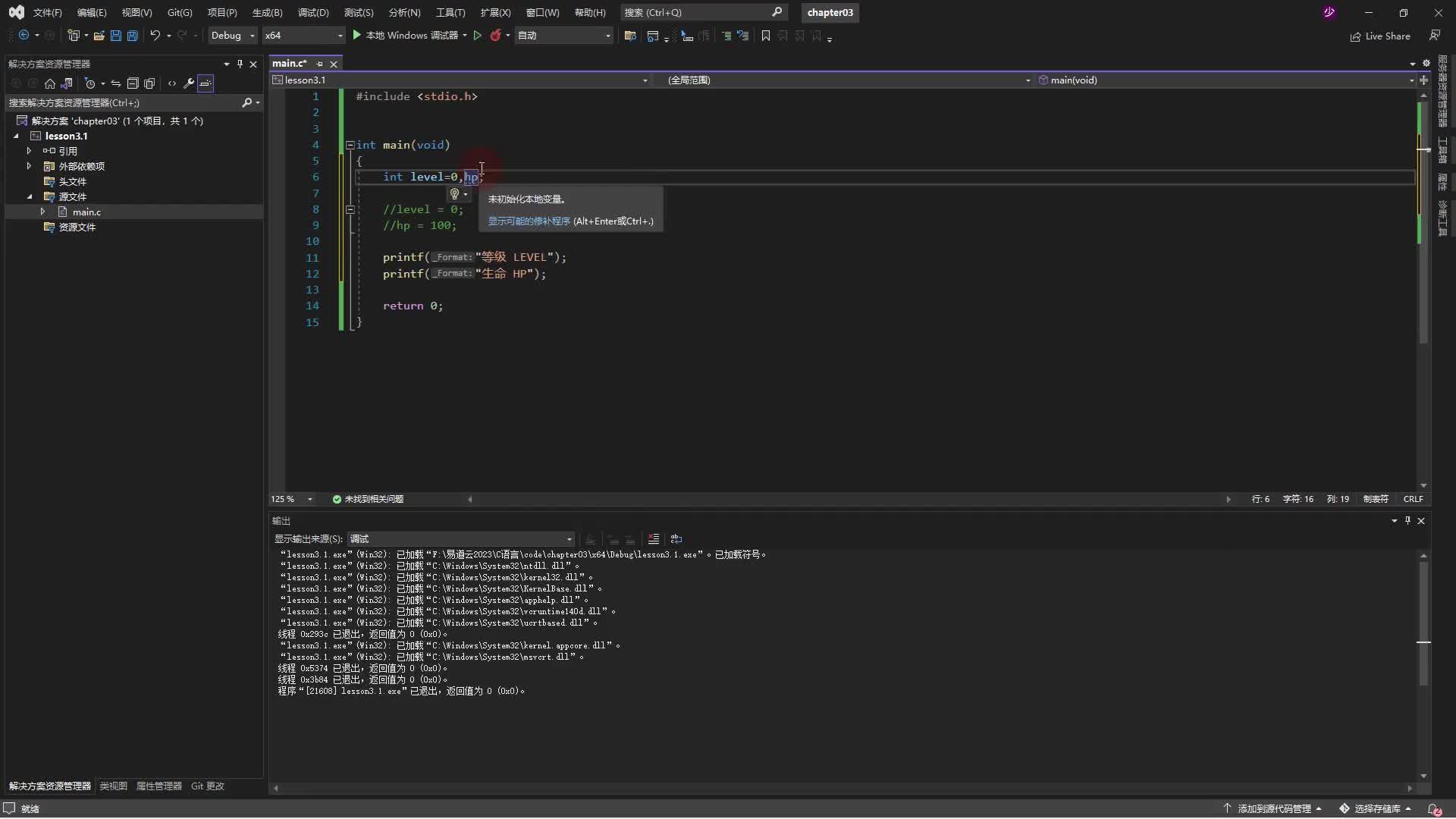Viewport: 1456px width, 819px height.
Task: Open the Git(G) menu
Action: tap(180, 13)
